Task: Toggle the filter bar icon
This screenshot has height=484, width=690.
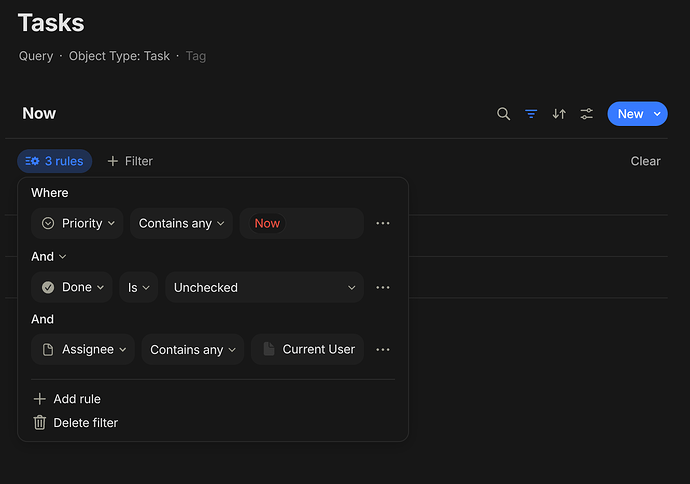Action: click(531, 114)
